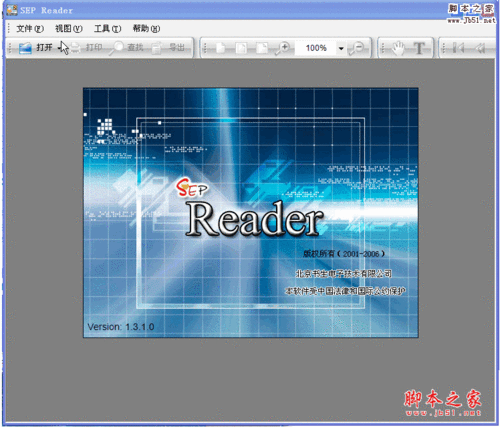Click the 打印 (Print) toolbar icon
500x427 pixels.
click(x=76, y=48)
